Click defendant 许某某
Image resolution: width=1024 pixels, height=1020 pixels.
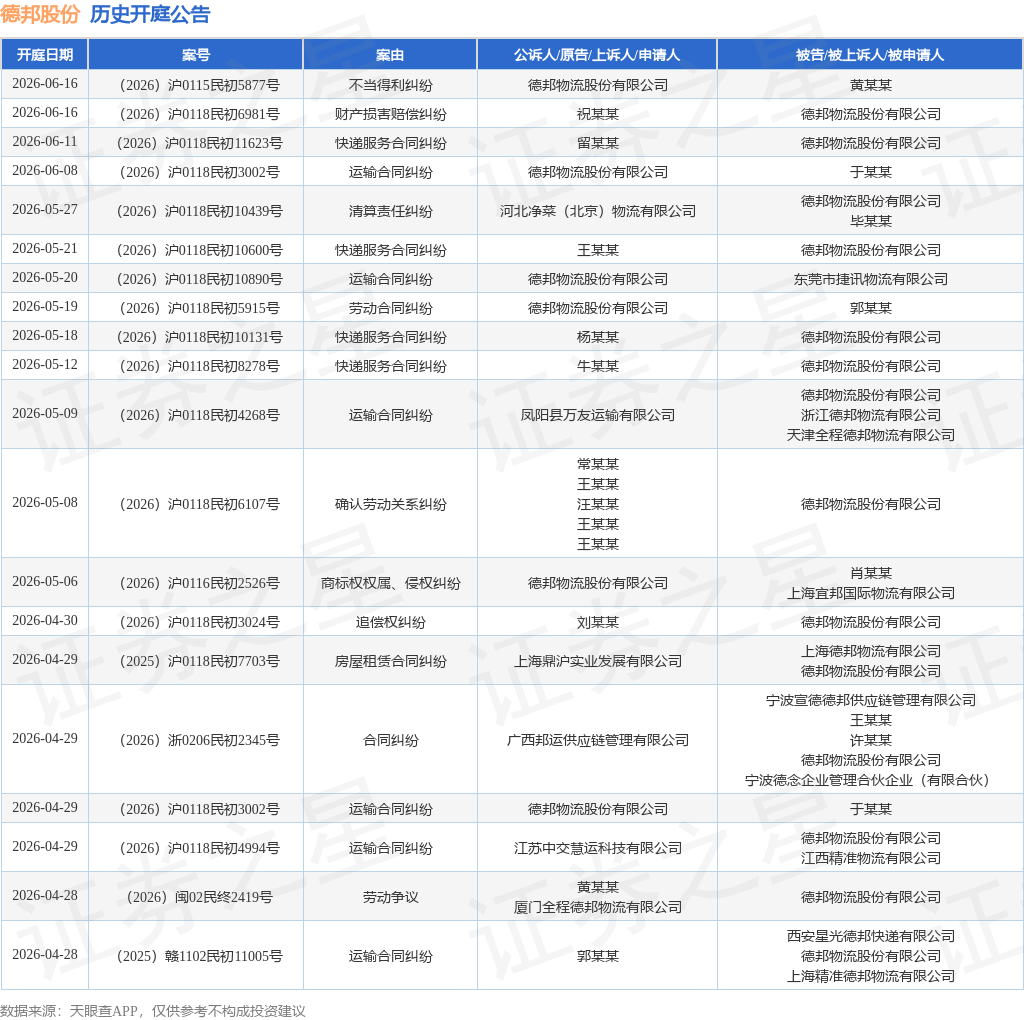[871, 741]
